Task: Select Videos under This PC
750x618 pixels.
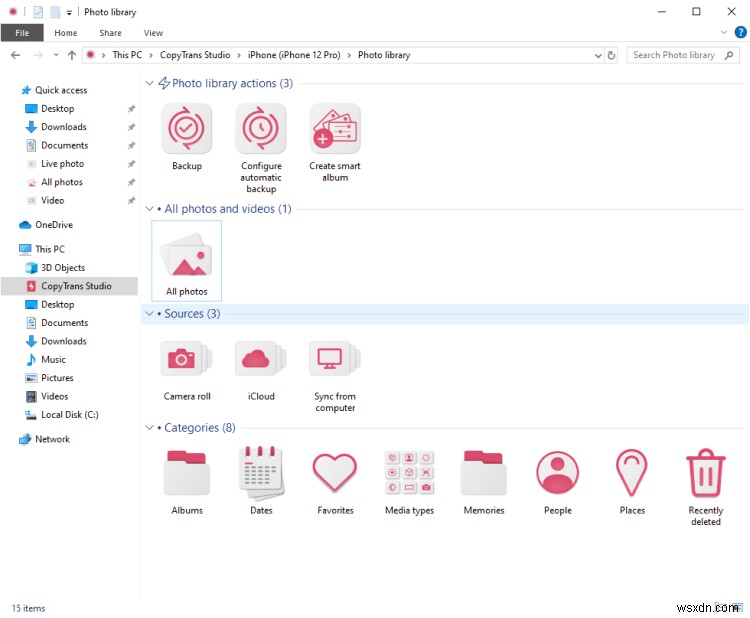Action: [x=55, y=397]
